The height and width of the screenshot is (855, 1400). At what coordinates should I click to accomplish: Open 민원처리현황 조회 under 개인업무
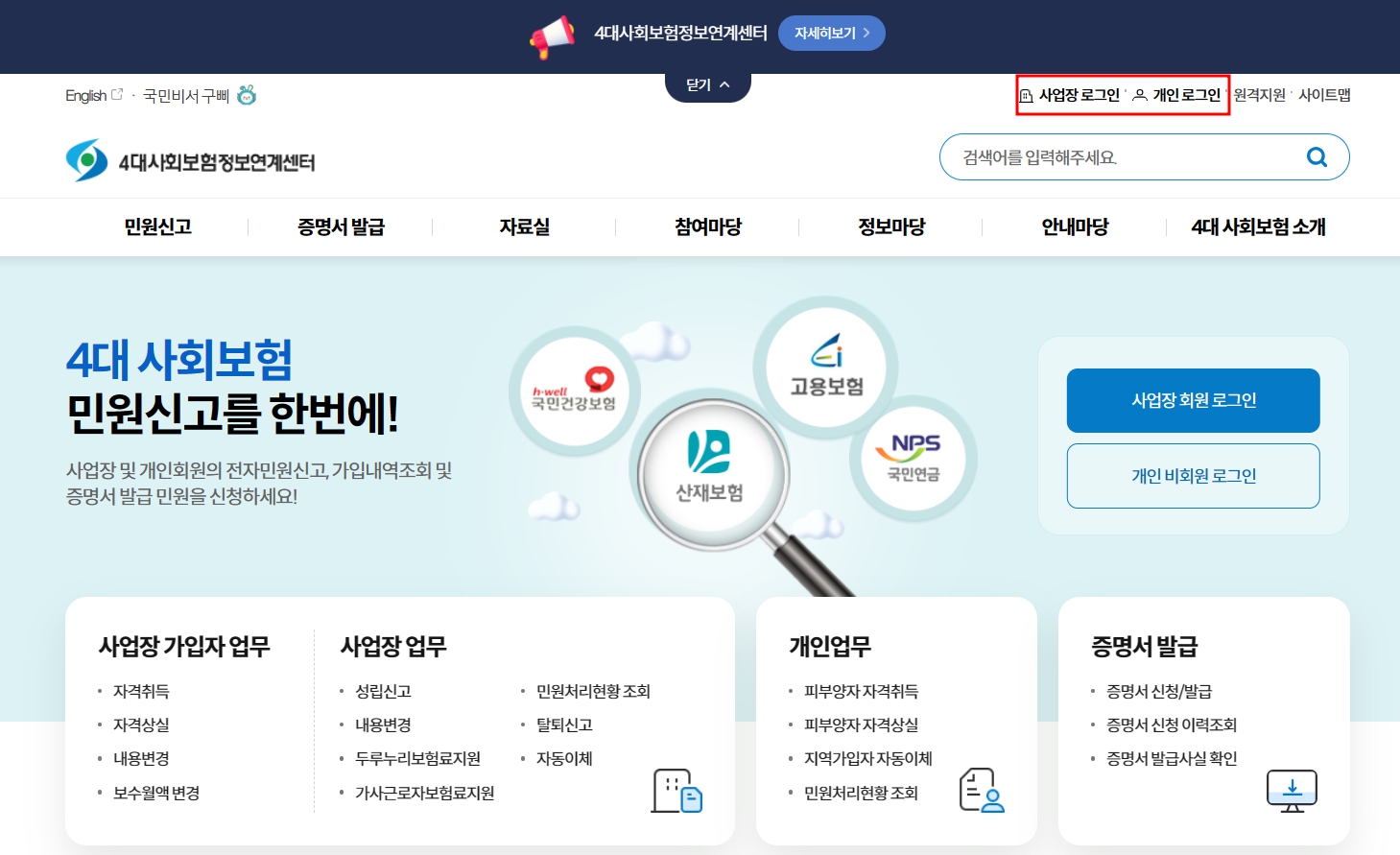point(861,793)
